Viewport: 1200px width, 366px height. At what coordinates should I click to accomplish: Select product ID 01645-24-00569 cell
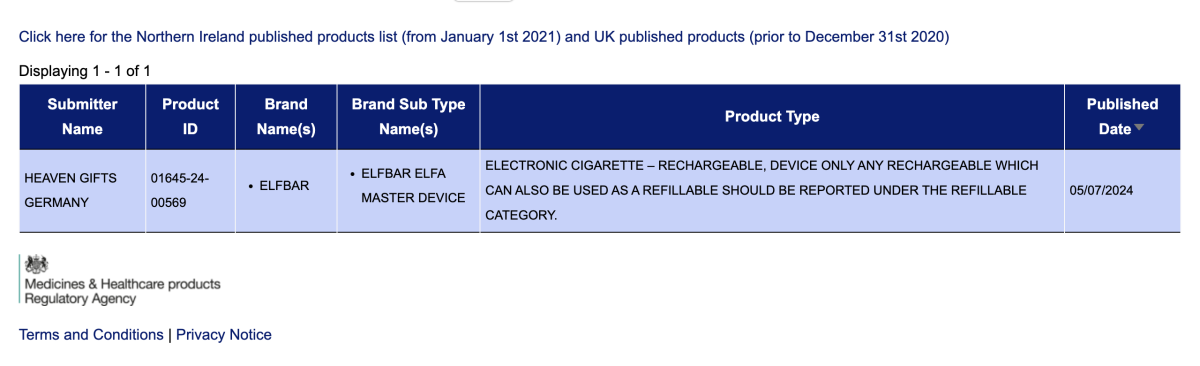tap(190, 190)
